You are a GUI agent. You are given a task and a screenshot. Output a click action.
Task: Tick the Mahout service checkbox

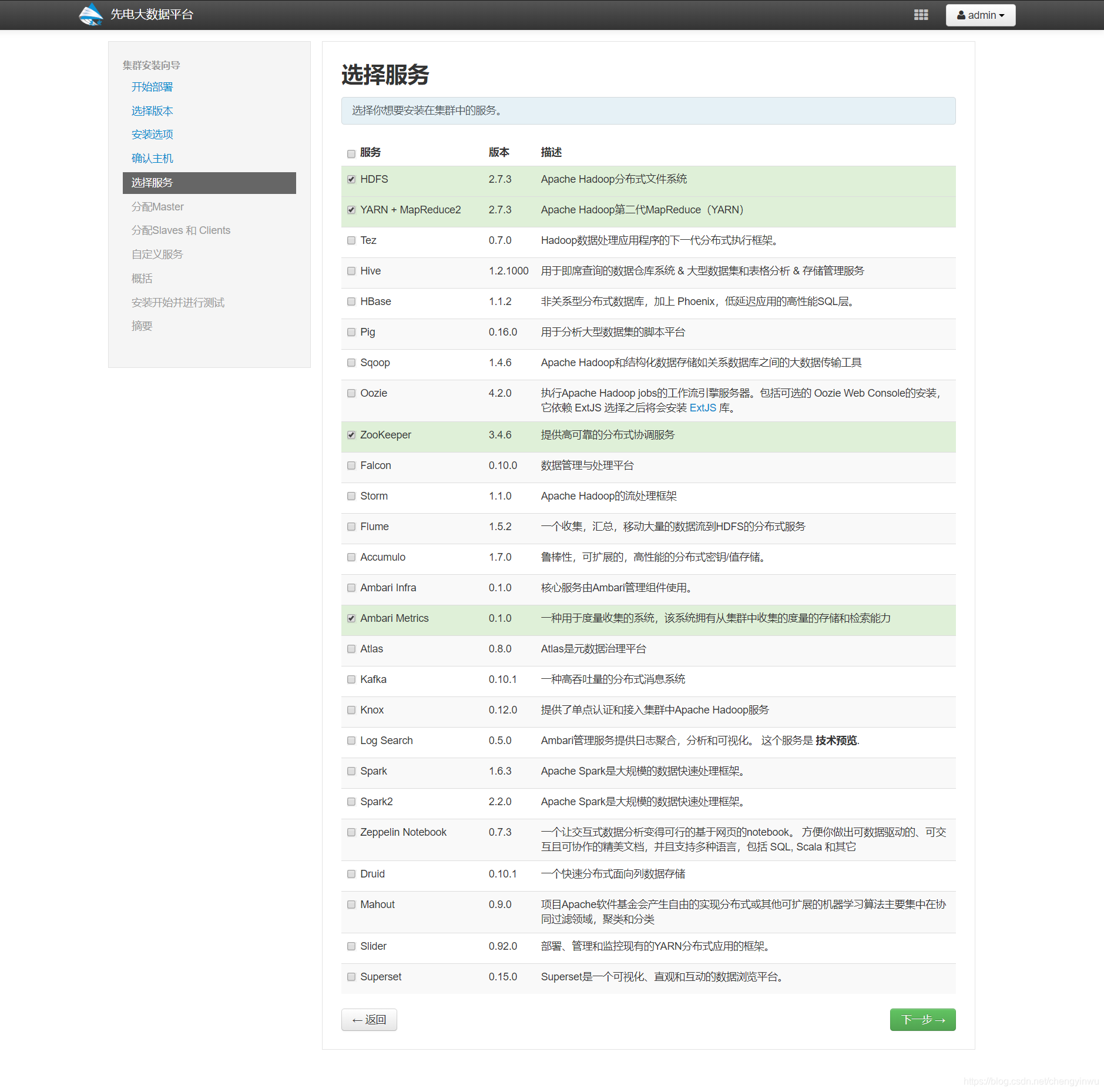[x=351, y=905]
